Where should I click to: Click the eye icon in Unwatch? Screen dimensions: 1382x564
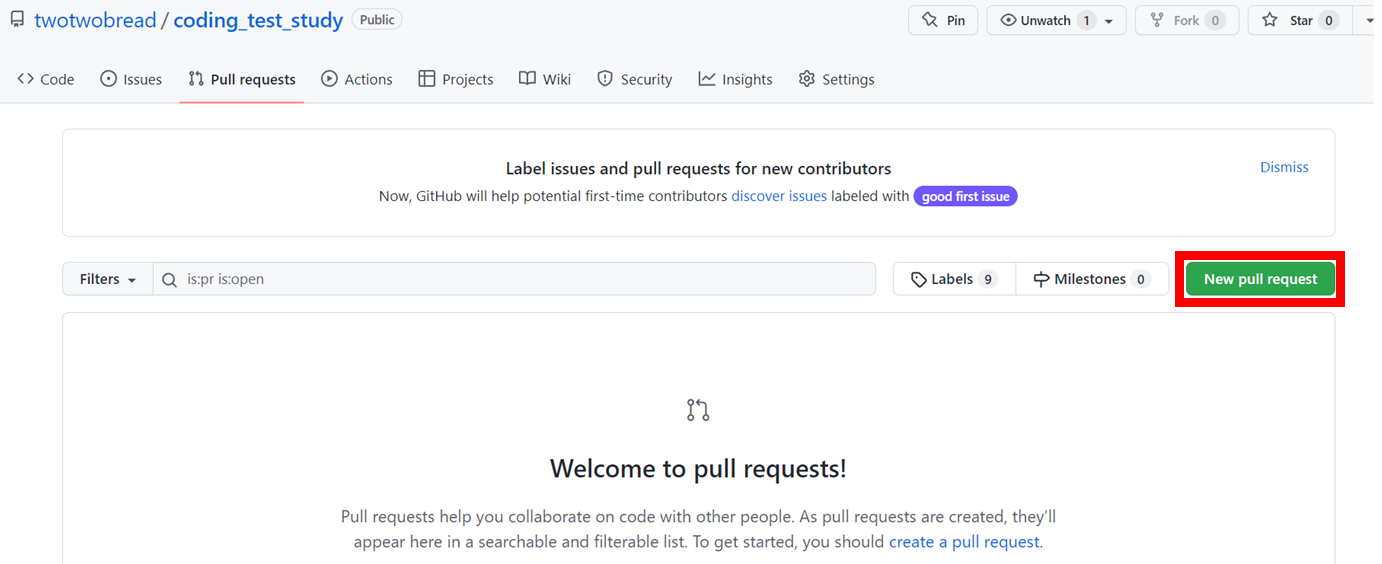pos(1008,20)
